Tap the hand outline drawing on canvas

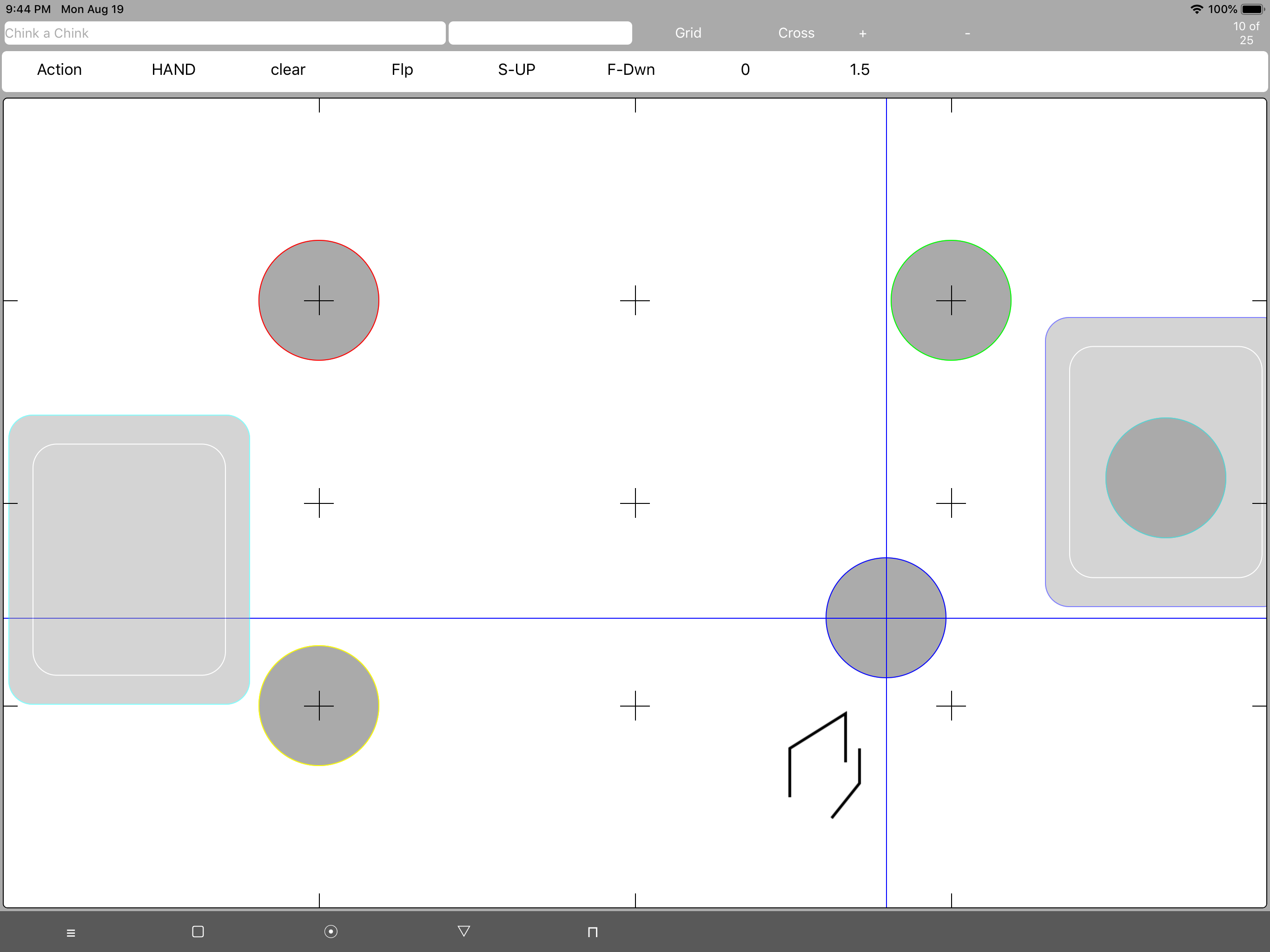(825, 765)
